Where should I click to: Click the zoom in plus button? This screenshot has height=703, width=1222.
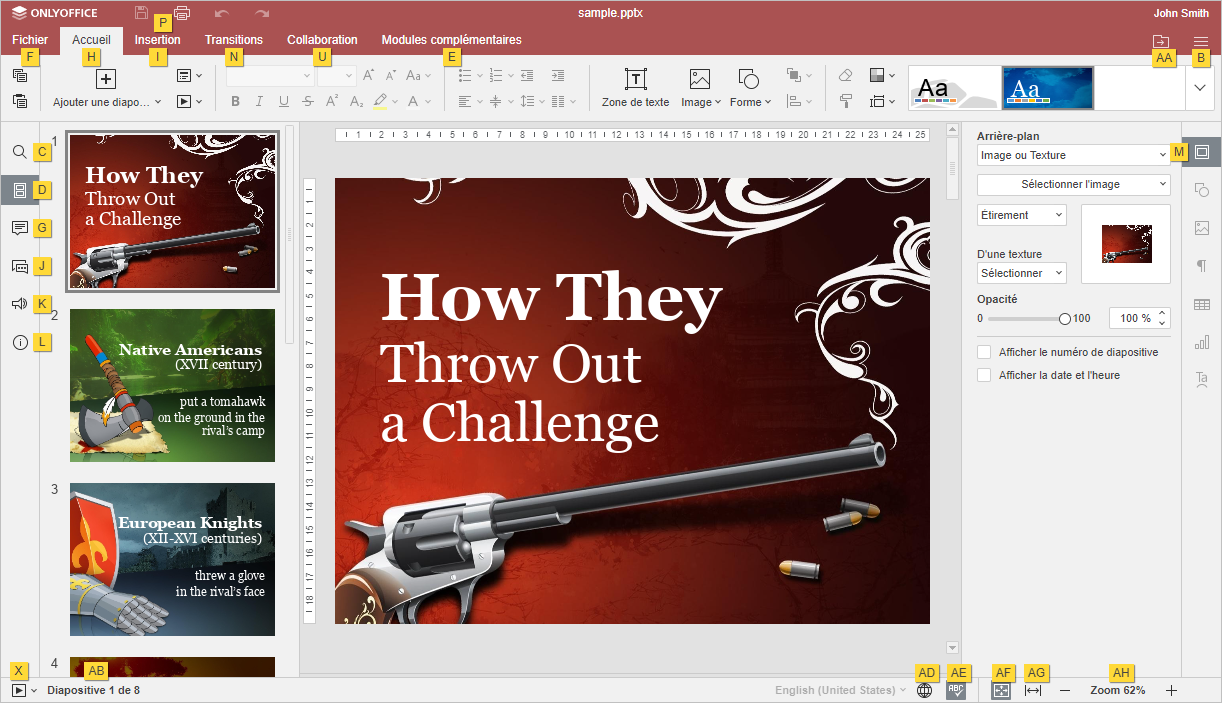(x=1172, y=690)
